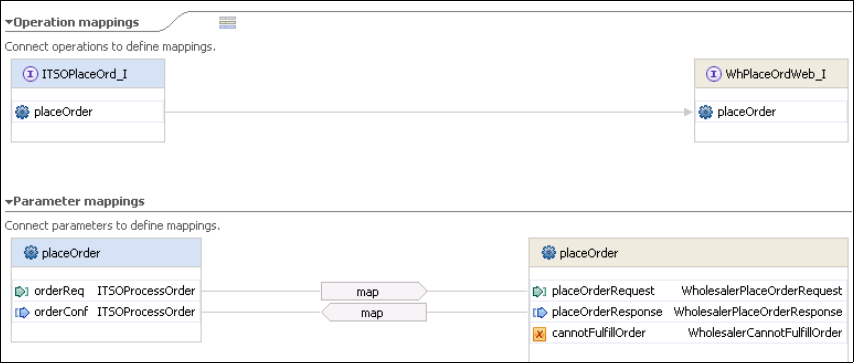Click the cannotFulfillOrder fault icon
Viewport: 854px width, 363px height.
point(539,334)
